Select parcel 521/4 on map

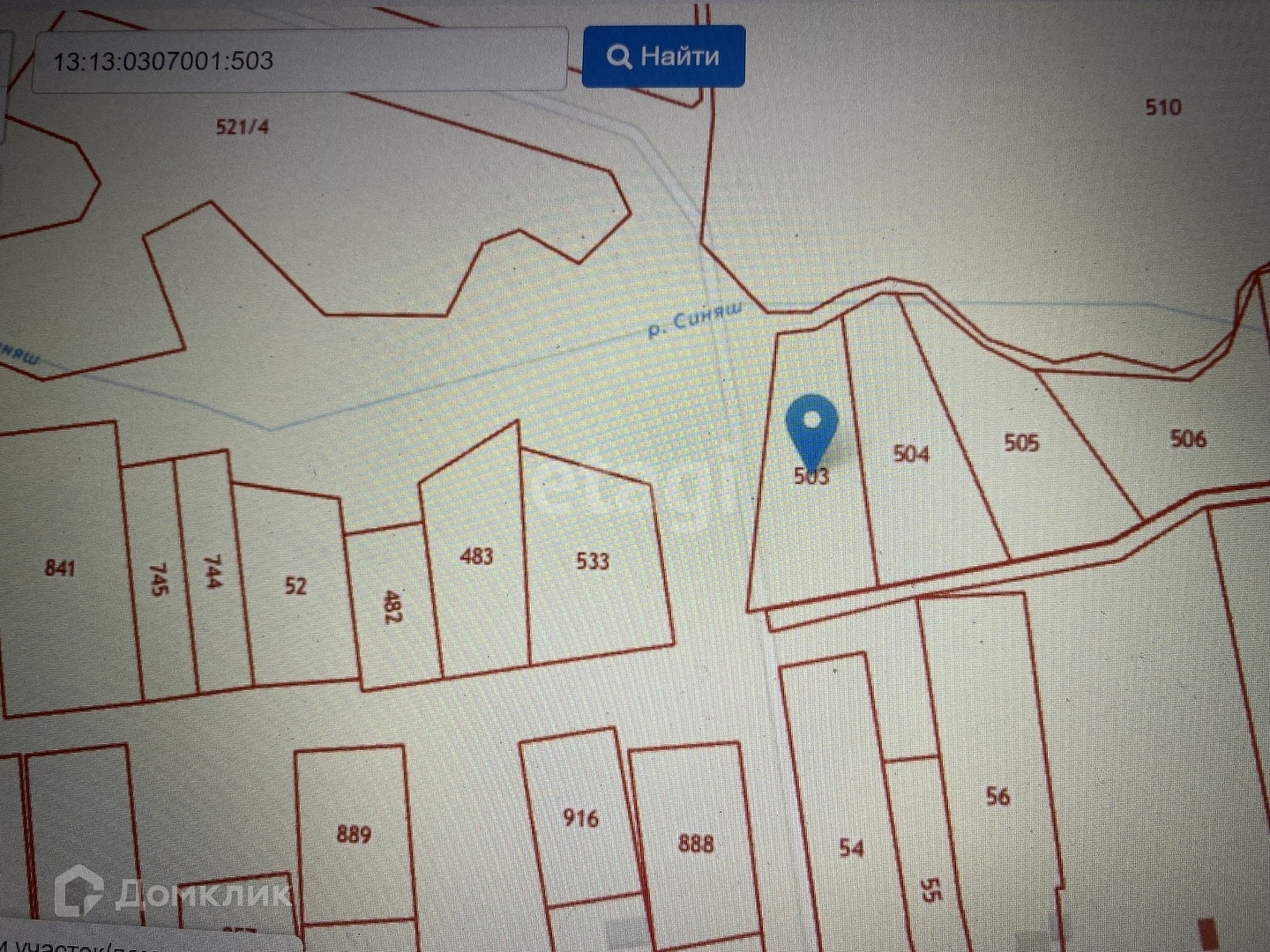243,127
